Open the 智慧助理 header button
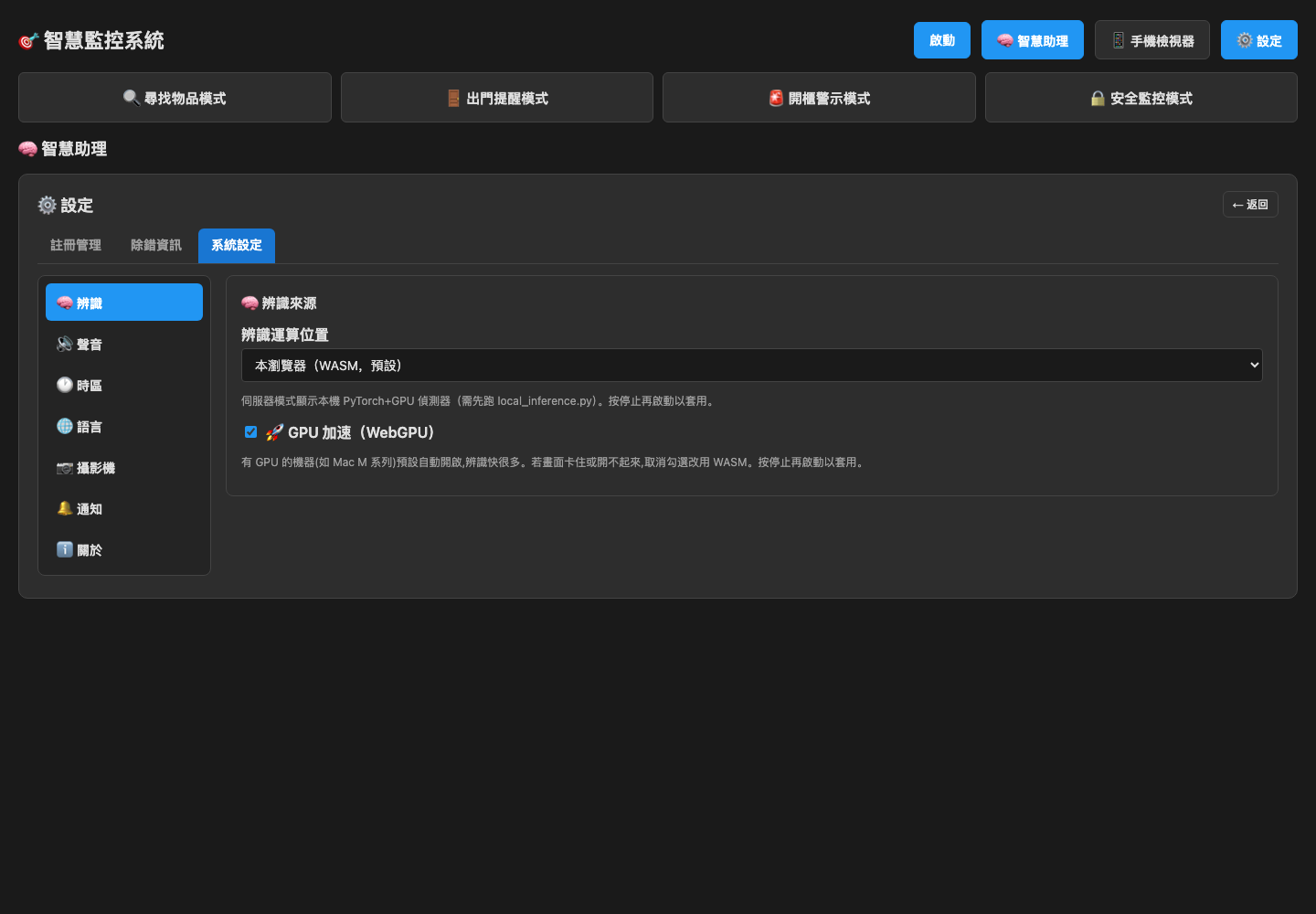Image resolution: width=1316 pixels, height=914 pixels. pos(1032,40)
